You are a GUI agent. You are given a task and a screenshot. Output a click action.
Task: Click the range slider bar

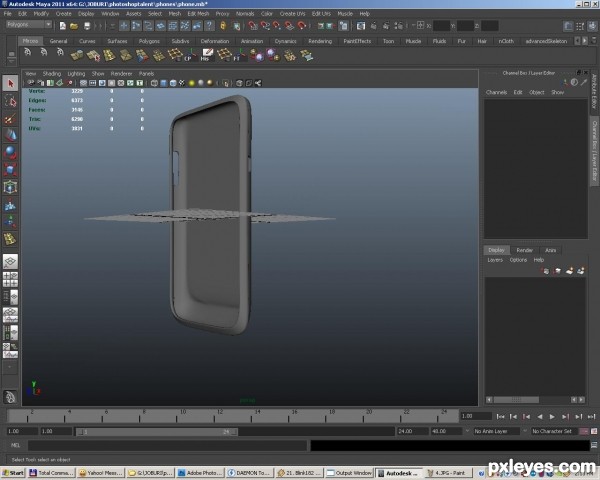pyautogui.click(x=157, y=431)
